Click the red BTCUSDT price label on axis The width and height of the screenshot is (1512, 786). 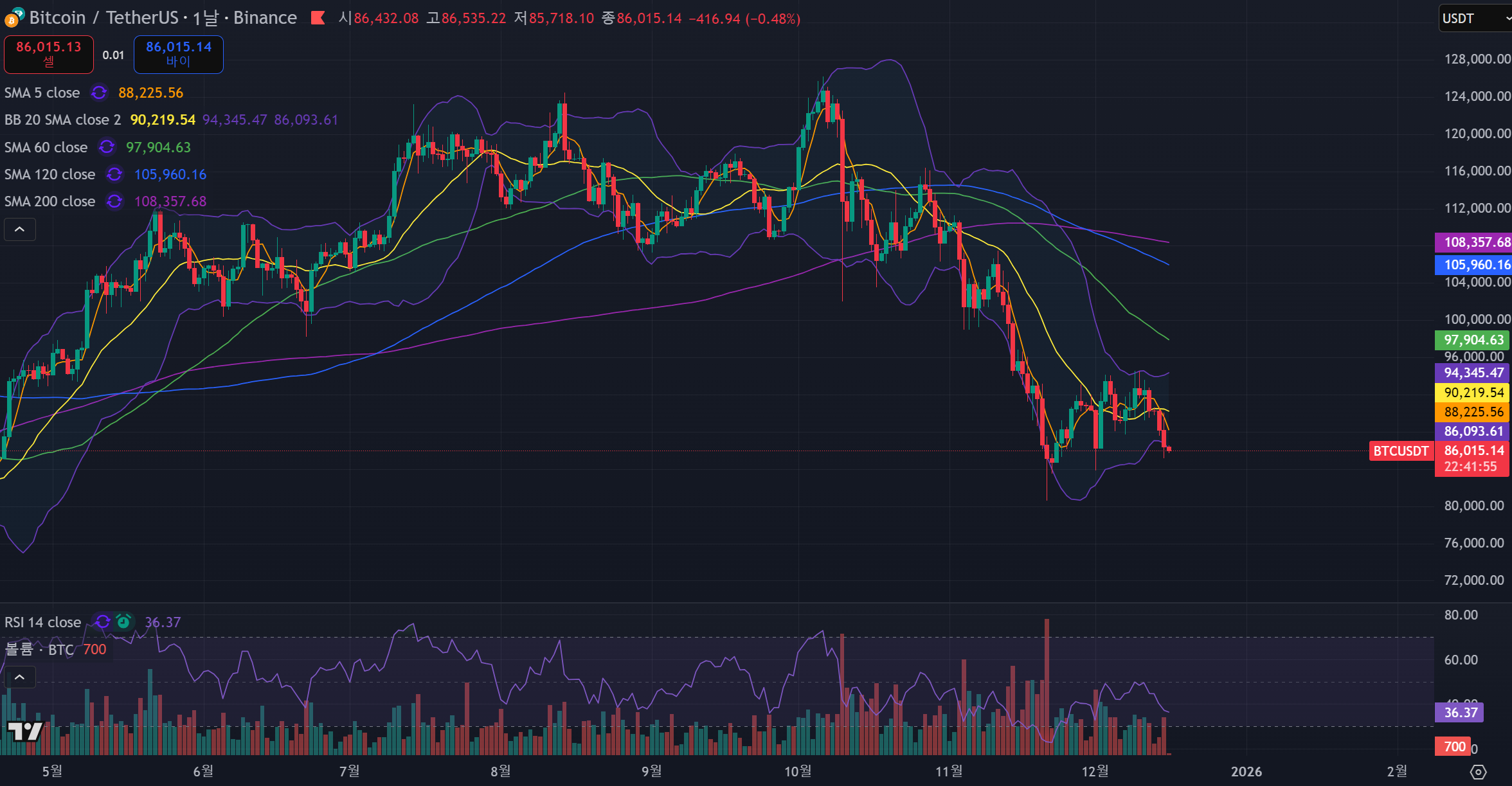1400,451
